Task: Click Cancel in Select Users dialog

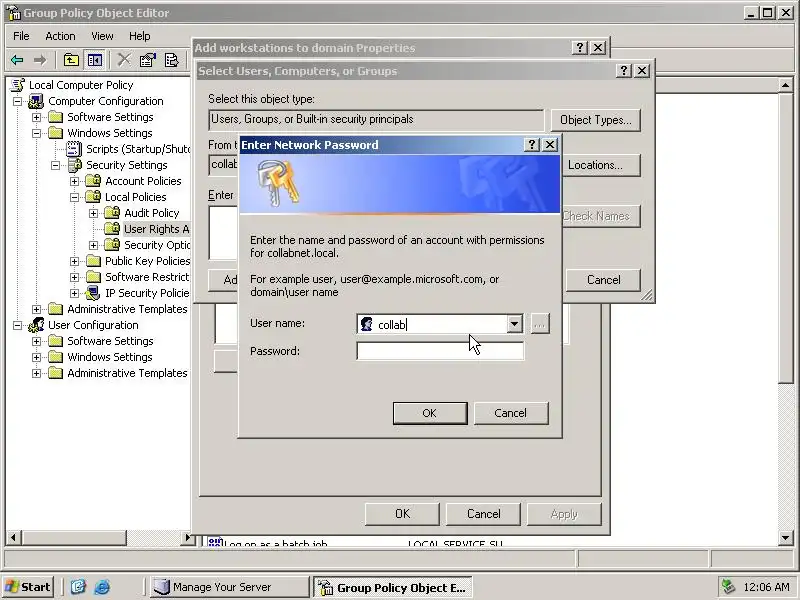Action: pos(603,280)
